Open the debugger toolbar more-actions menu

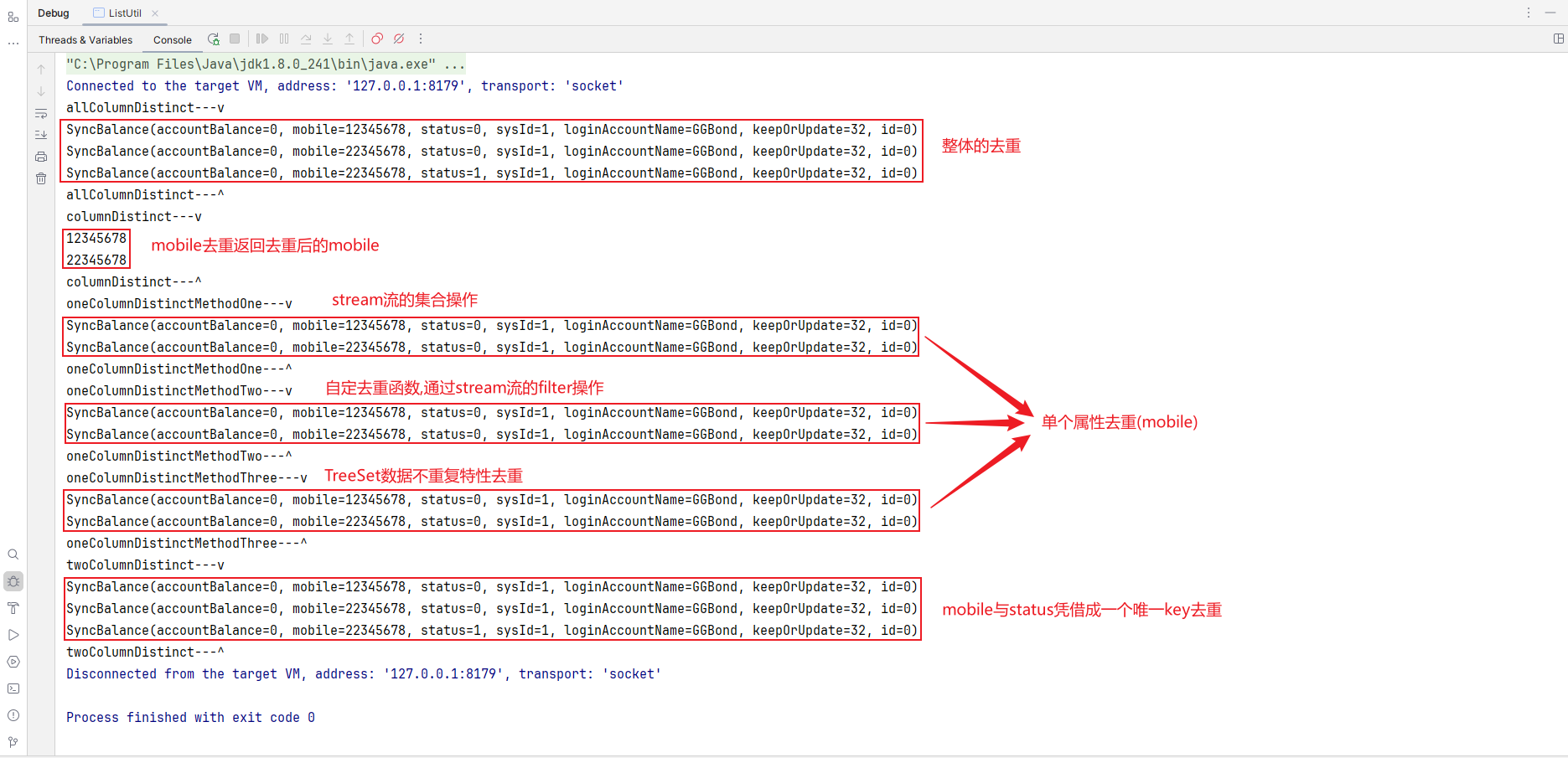pos(421,39)
